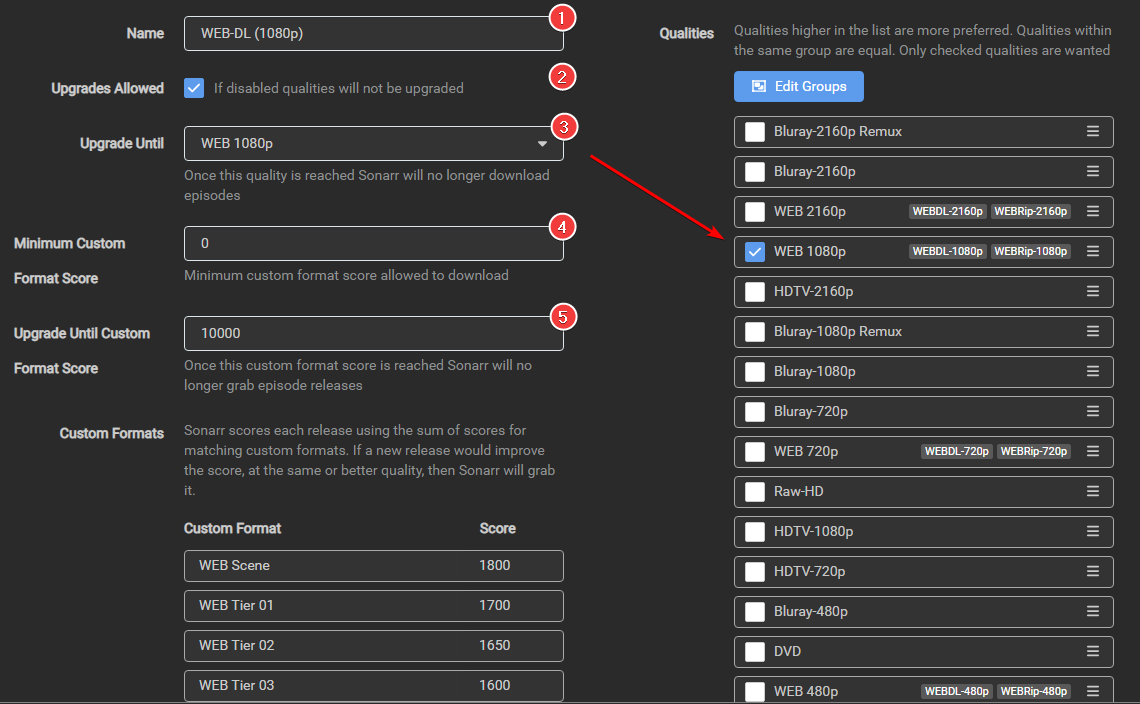The width and height of the screenshot is (1140, 704).
Task: Open the Upgrade Until dropdown
Action: coord(373,143)
